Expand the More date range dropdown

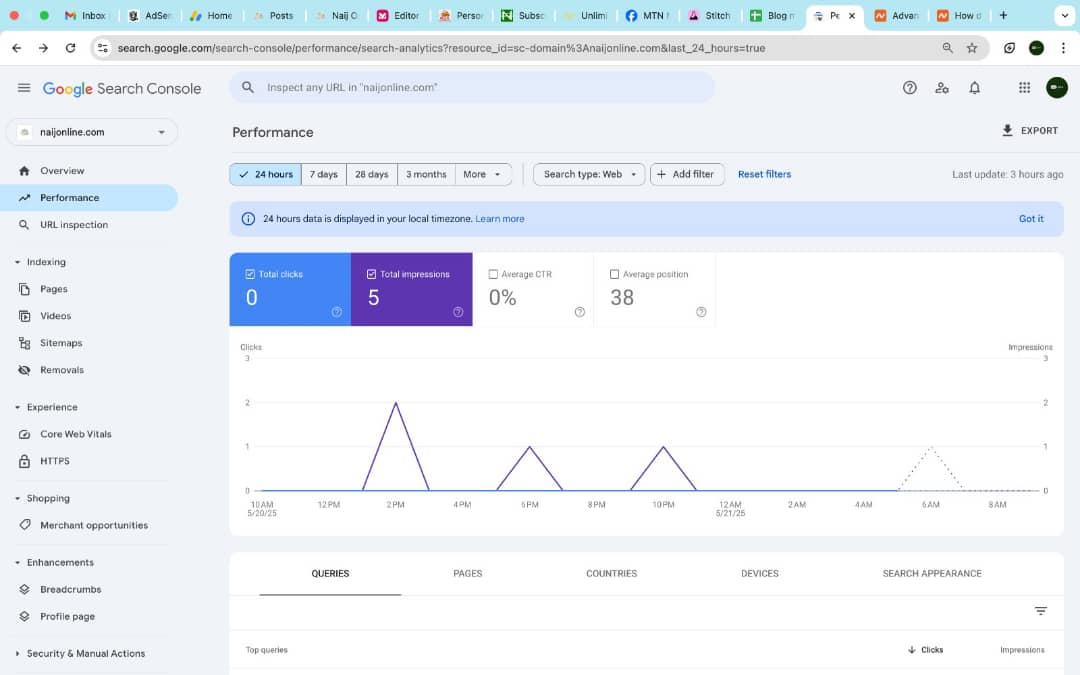(483, 174)
